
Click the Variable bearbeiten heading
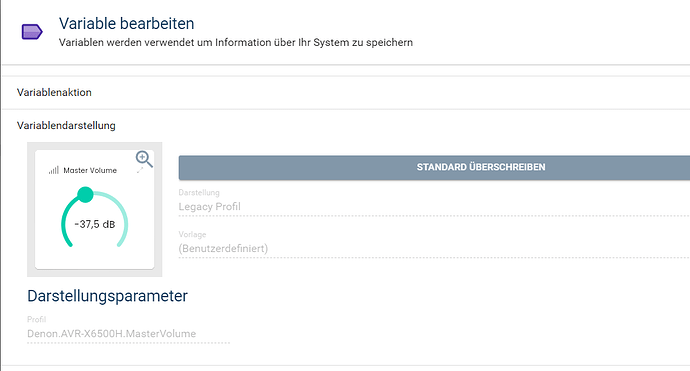click(127, 24)
